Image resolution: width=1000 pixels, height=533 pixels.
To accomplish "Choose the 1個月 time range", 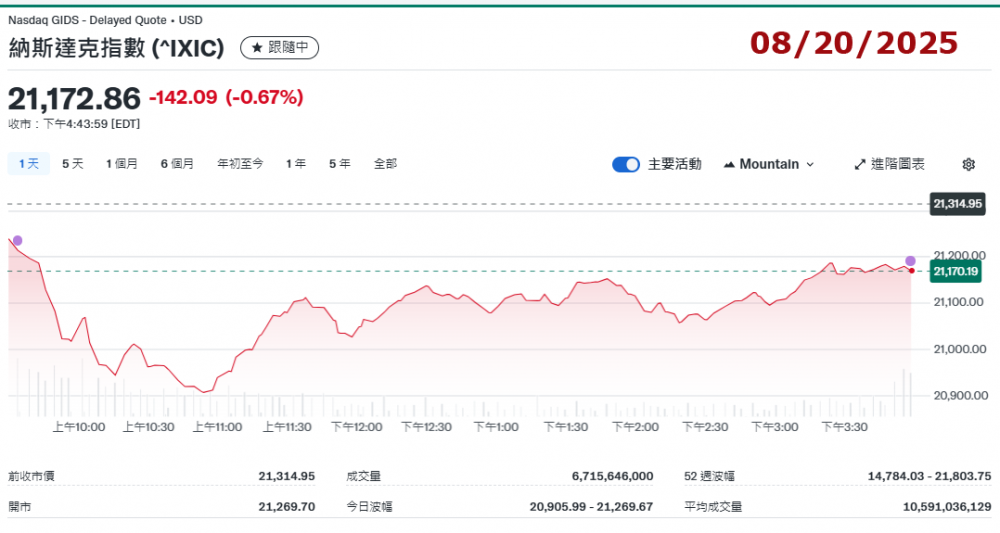I will 122,164.
